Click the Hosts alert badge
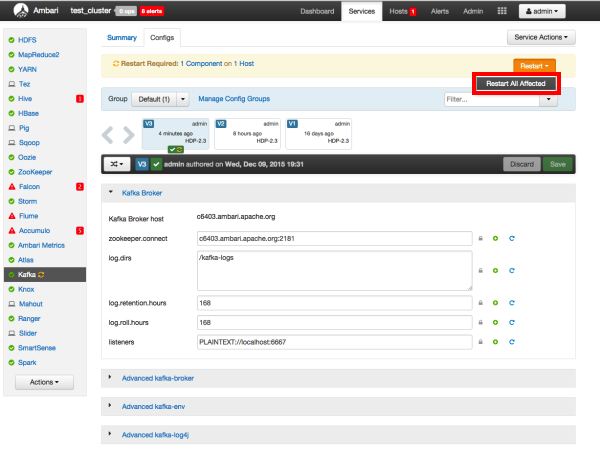The image size is (600, 451). coord(413,11)
